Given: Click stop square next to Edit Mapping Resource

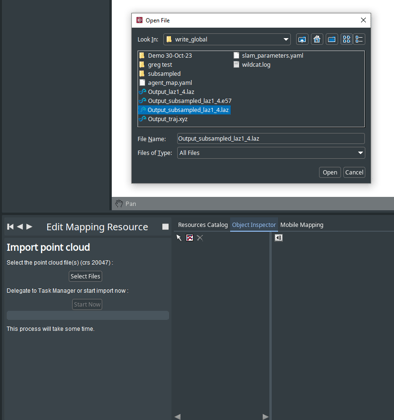Looking at the screenshot, I should point(165,227).
